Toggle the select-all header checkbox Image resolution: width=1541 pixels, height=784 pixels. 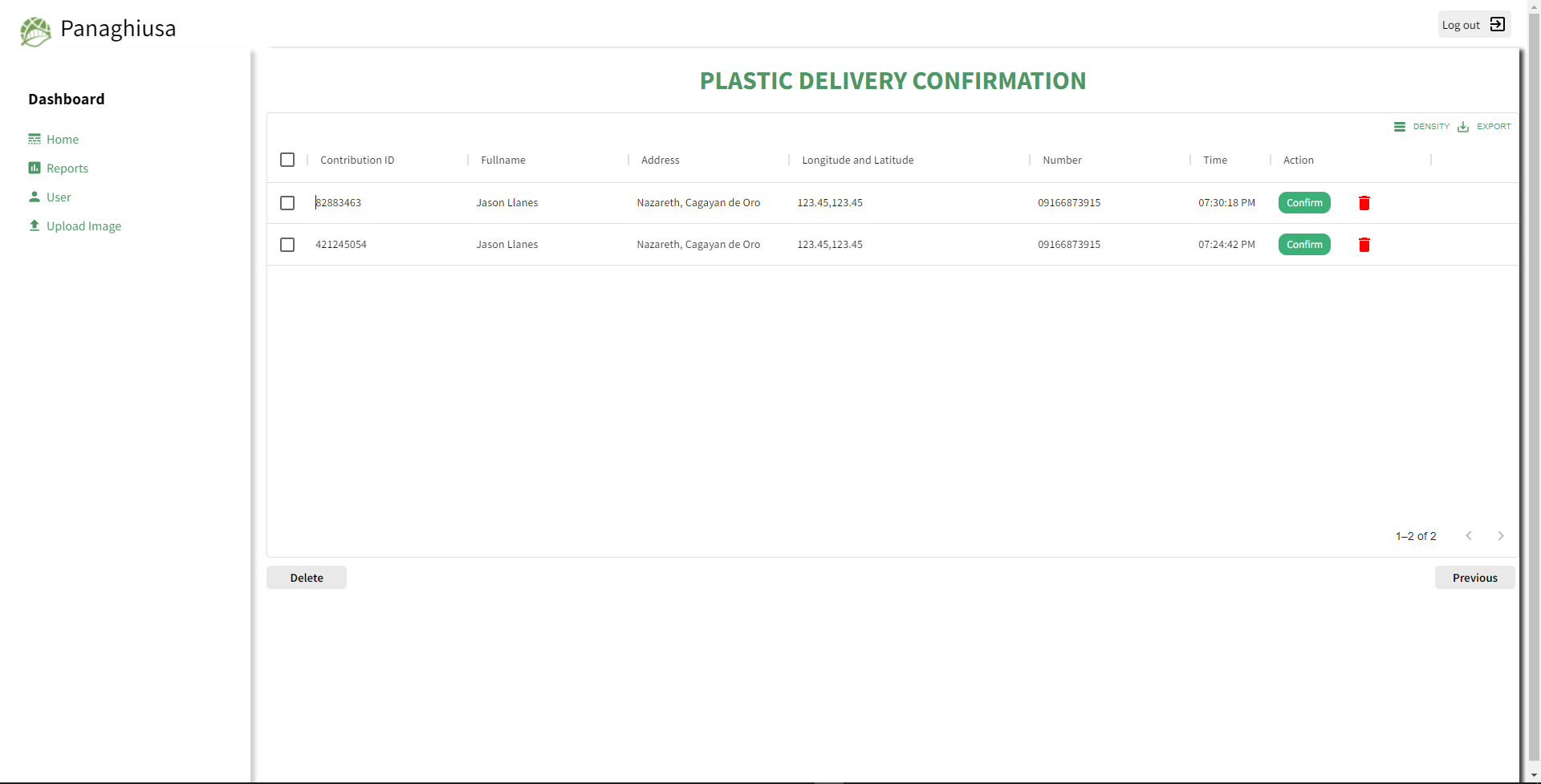click(x=287, y=160)
